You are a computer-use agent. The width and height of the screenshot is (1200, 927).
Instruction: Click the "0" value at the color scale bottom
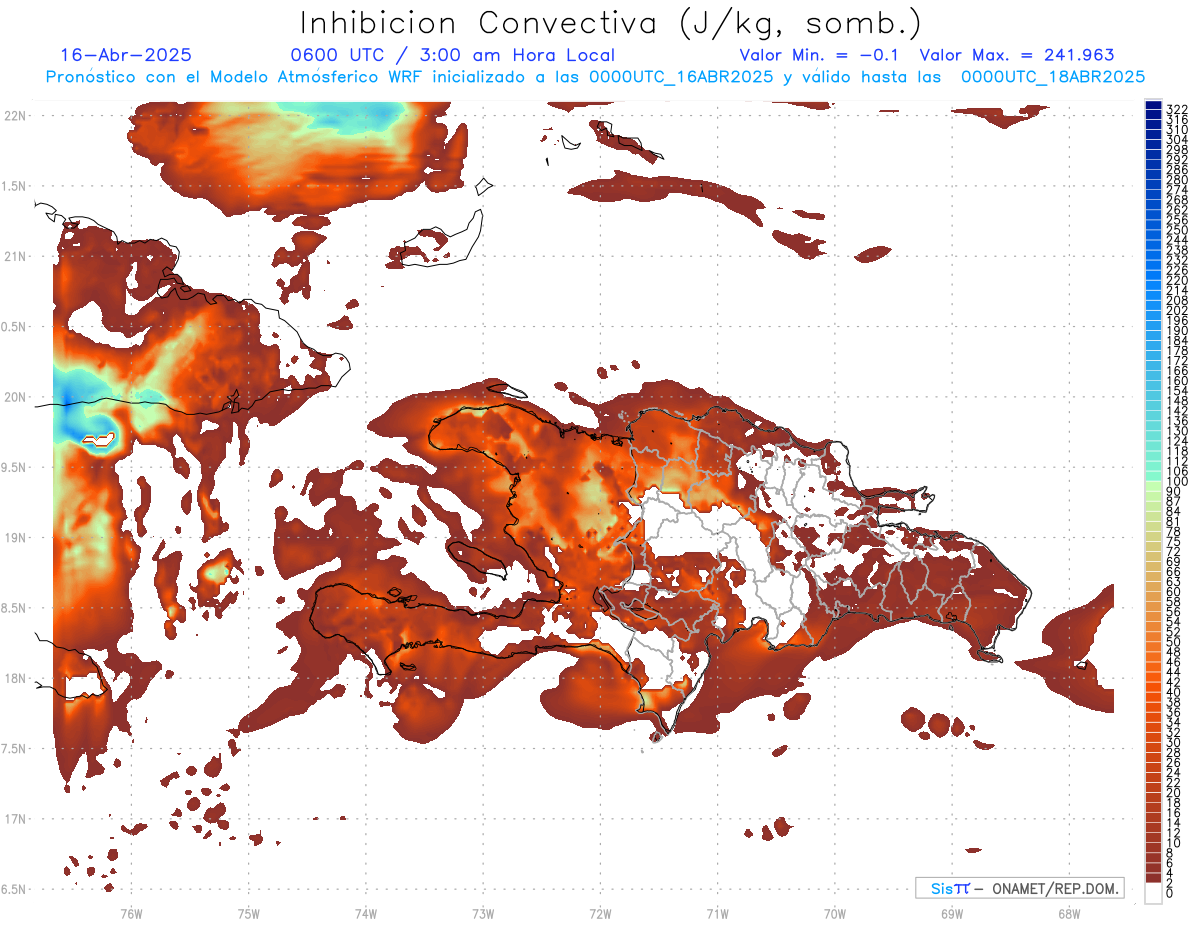pyautogui.click(x=1169, y=892)
